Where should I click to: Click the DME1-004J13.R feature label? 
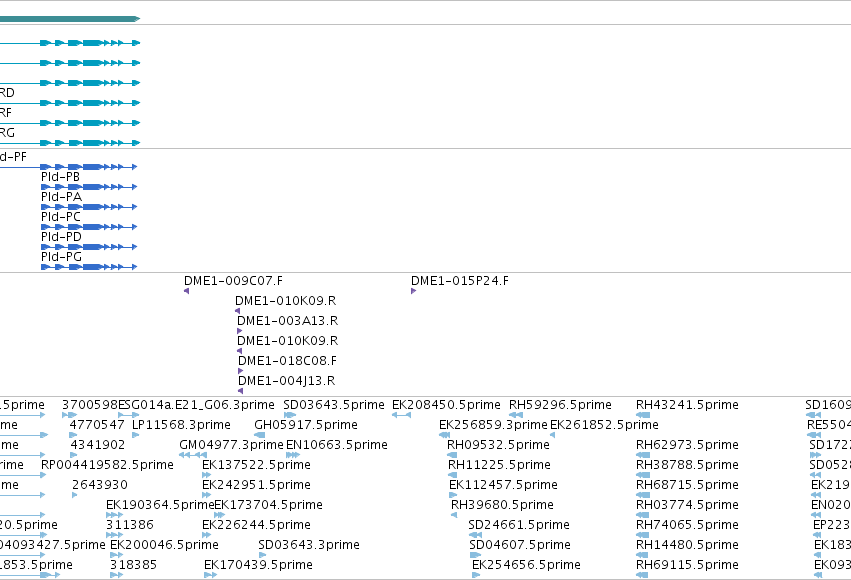pyautogui.click(x=287, y=381)
